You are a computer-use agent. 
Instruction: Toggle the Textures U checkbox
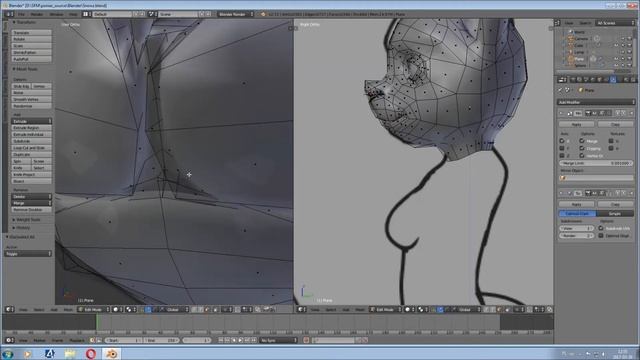click(611, 141)
